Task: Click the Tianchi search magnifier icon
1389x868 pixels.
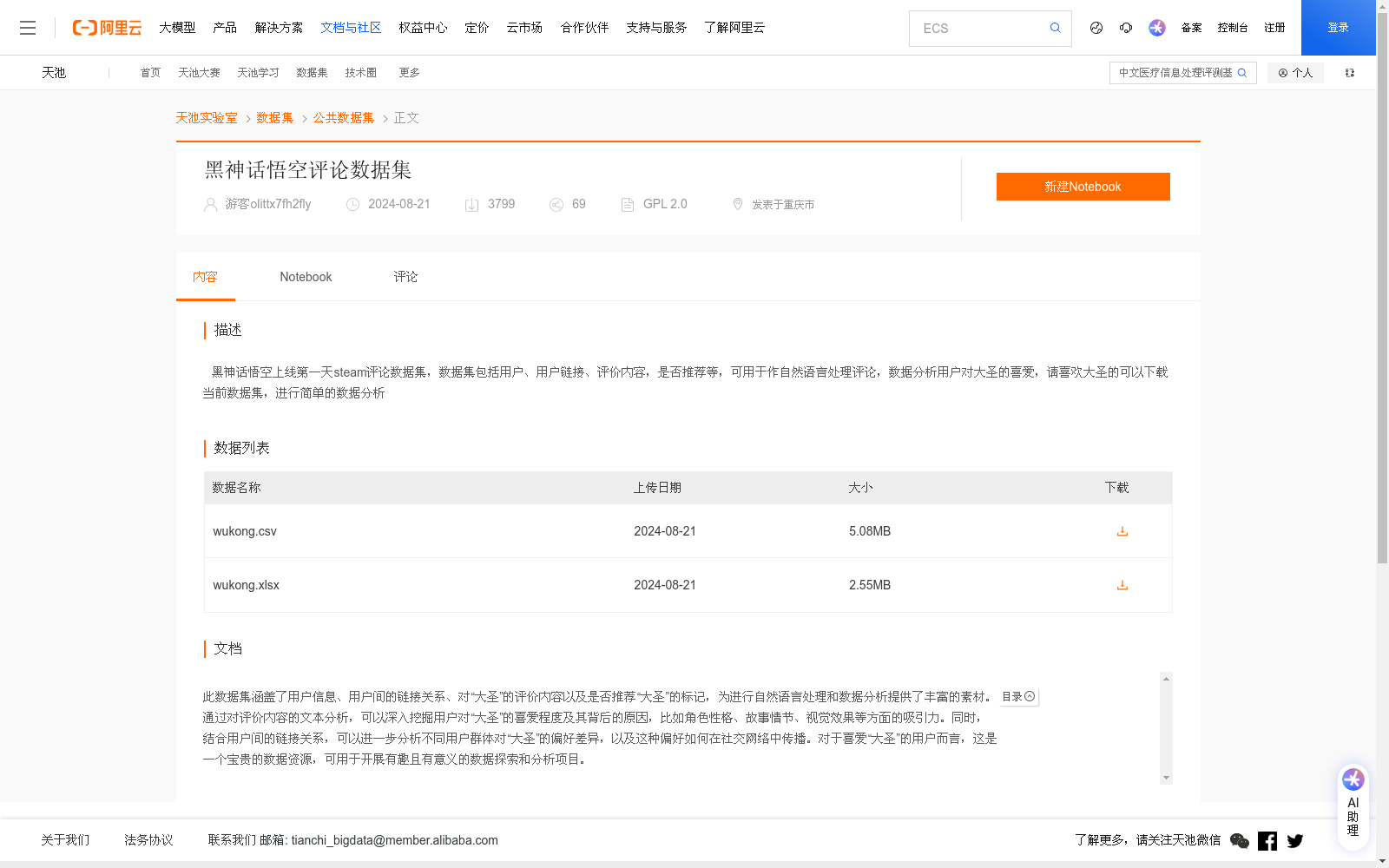Action: click(1242, 73)
